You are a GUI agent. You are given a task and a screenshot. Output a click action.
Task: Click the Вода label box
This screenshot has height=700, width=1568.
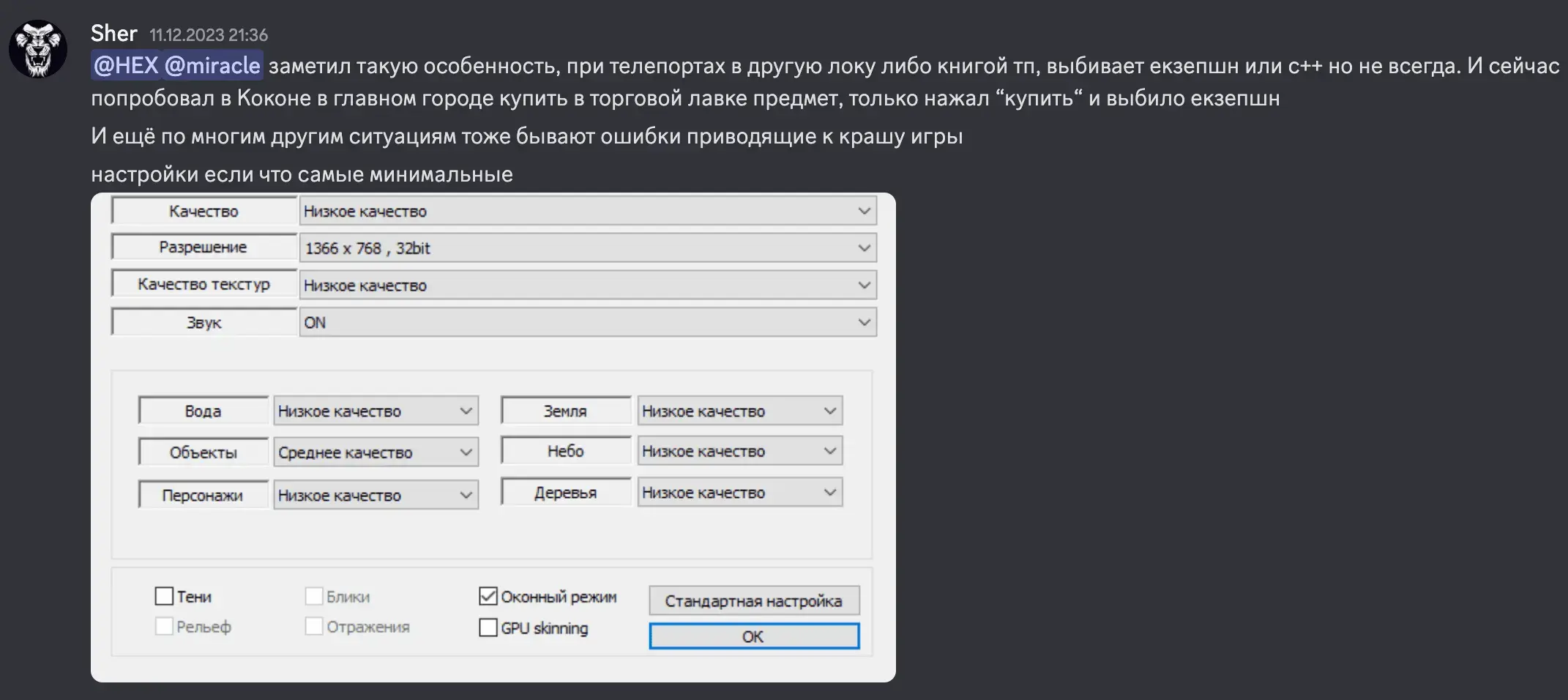[x=204, y=411]
